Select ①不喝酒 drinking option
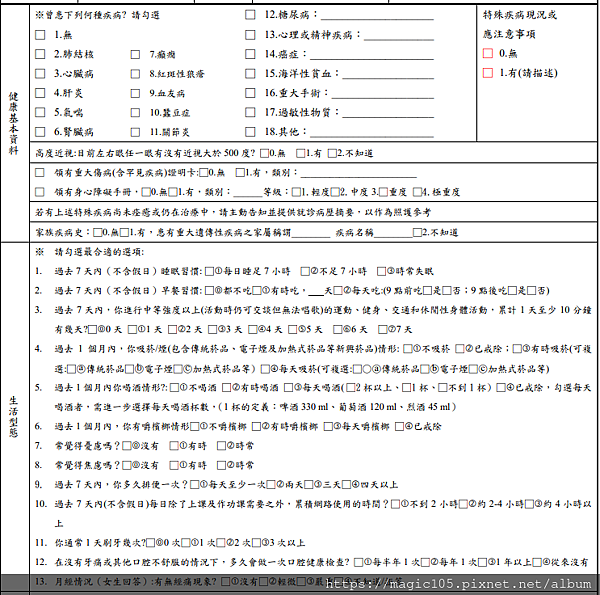600x595 pixels. coord(174,388)
